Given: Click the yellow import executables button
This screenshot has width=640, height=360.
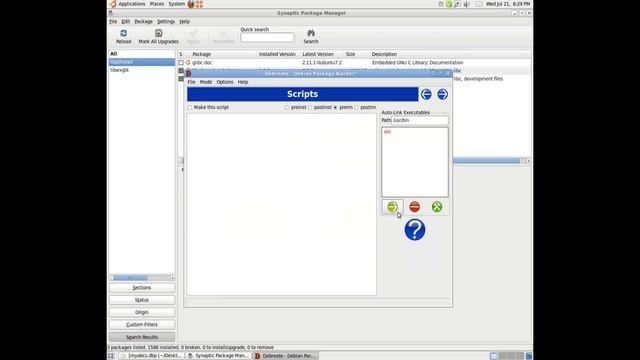Looking at the screenshot, I should 393,207.
